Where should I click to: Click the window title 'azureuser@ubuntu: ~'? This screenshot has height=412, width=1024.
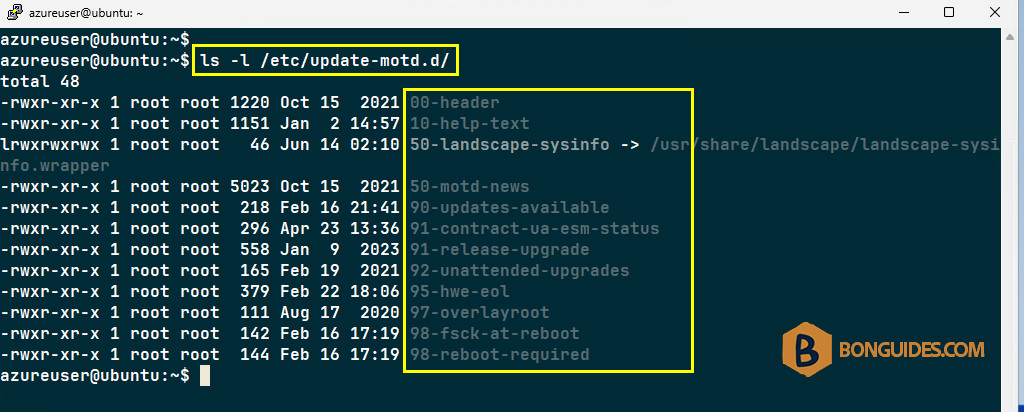point(85,13)
